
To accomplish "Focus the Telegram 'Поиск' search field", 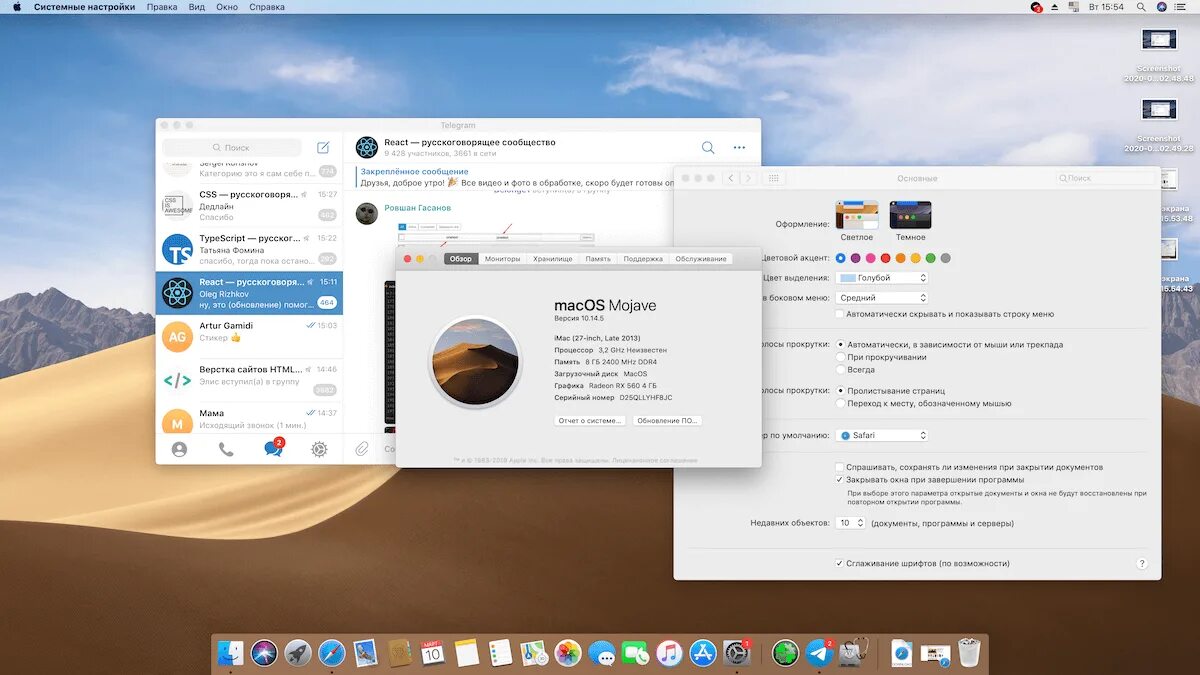I will 232,147.
